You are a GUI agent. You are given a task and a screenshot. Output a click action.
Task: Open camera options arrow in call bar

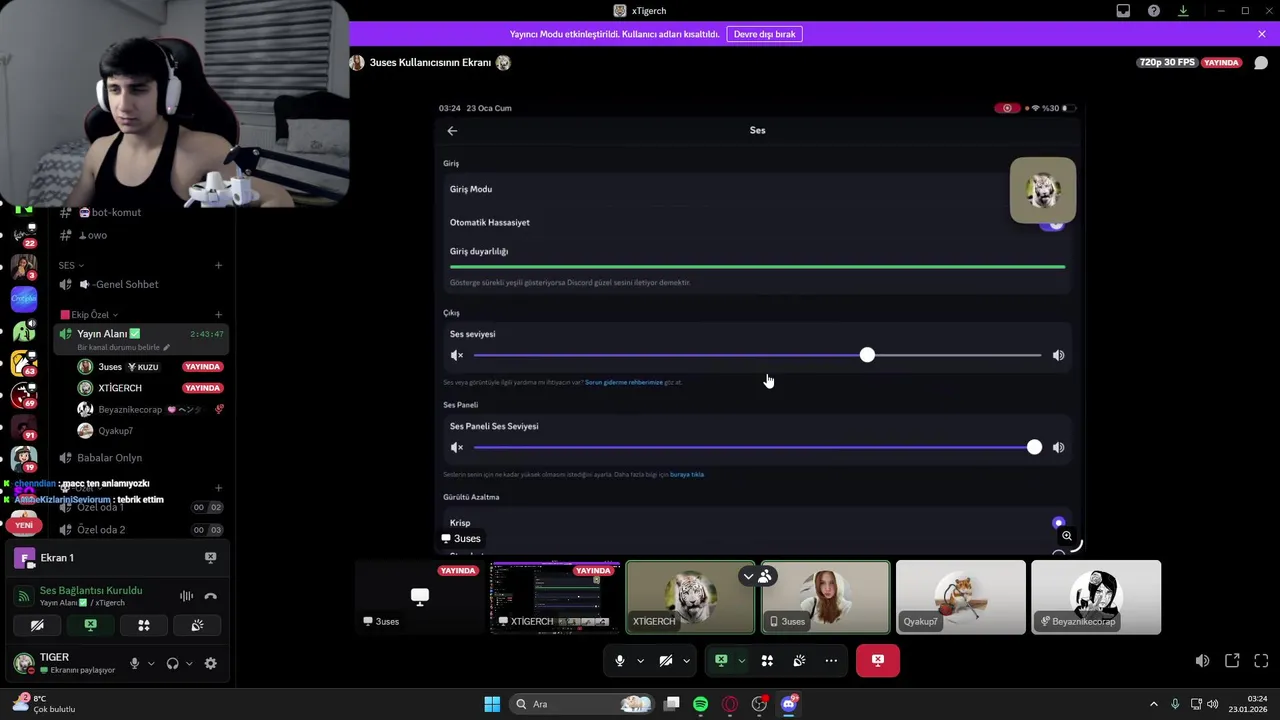pyautogui.click(x=686, y=660)
